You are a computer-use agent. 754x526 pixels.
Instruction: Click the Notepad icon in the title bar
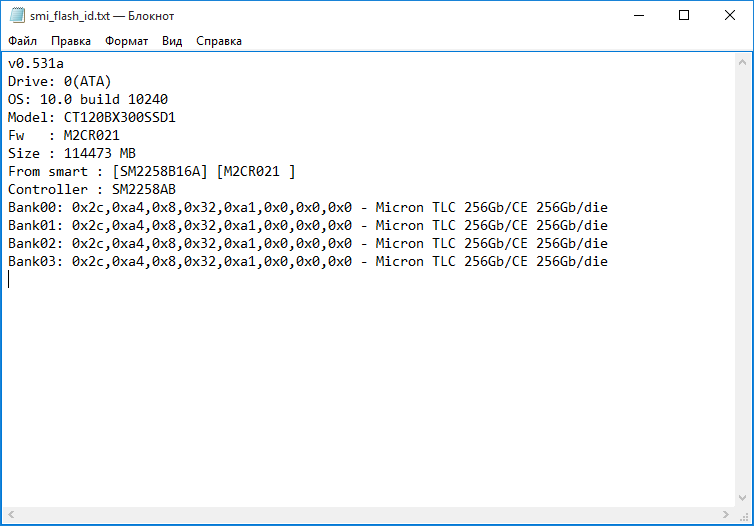click(x=17, y=15)
